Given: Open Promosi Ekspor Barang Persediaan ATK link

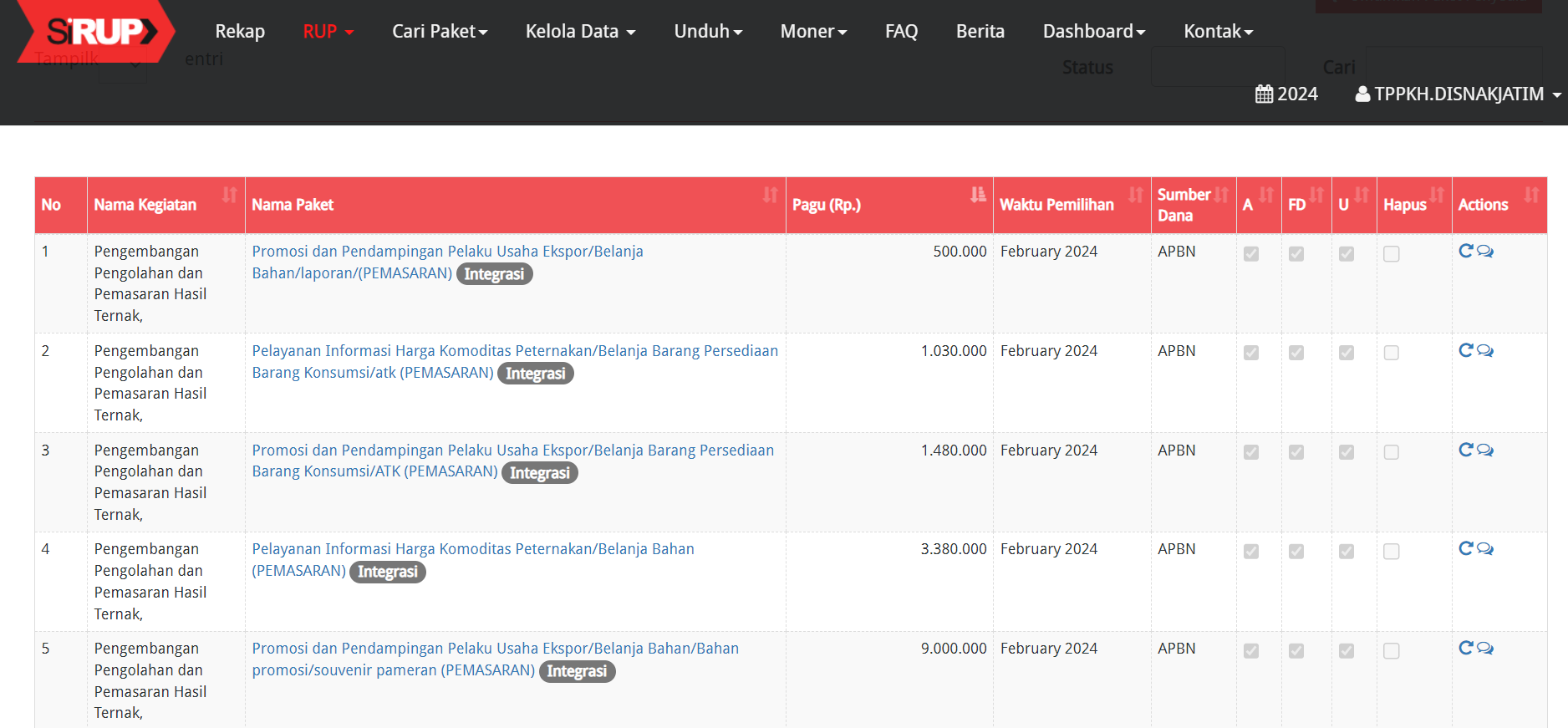Looking at the screenshot, I should tap(512, 461).
